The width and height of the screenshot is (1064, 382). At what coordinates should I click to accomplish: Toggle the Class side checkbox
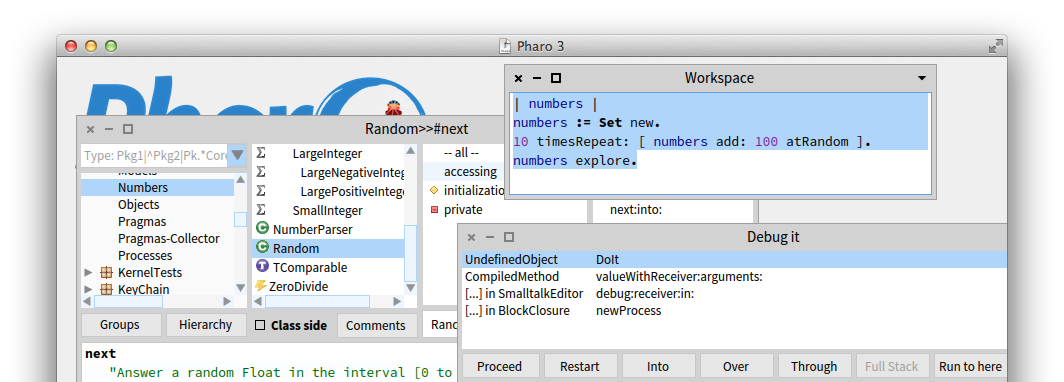pyautogui.click(x=260, y=325)
